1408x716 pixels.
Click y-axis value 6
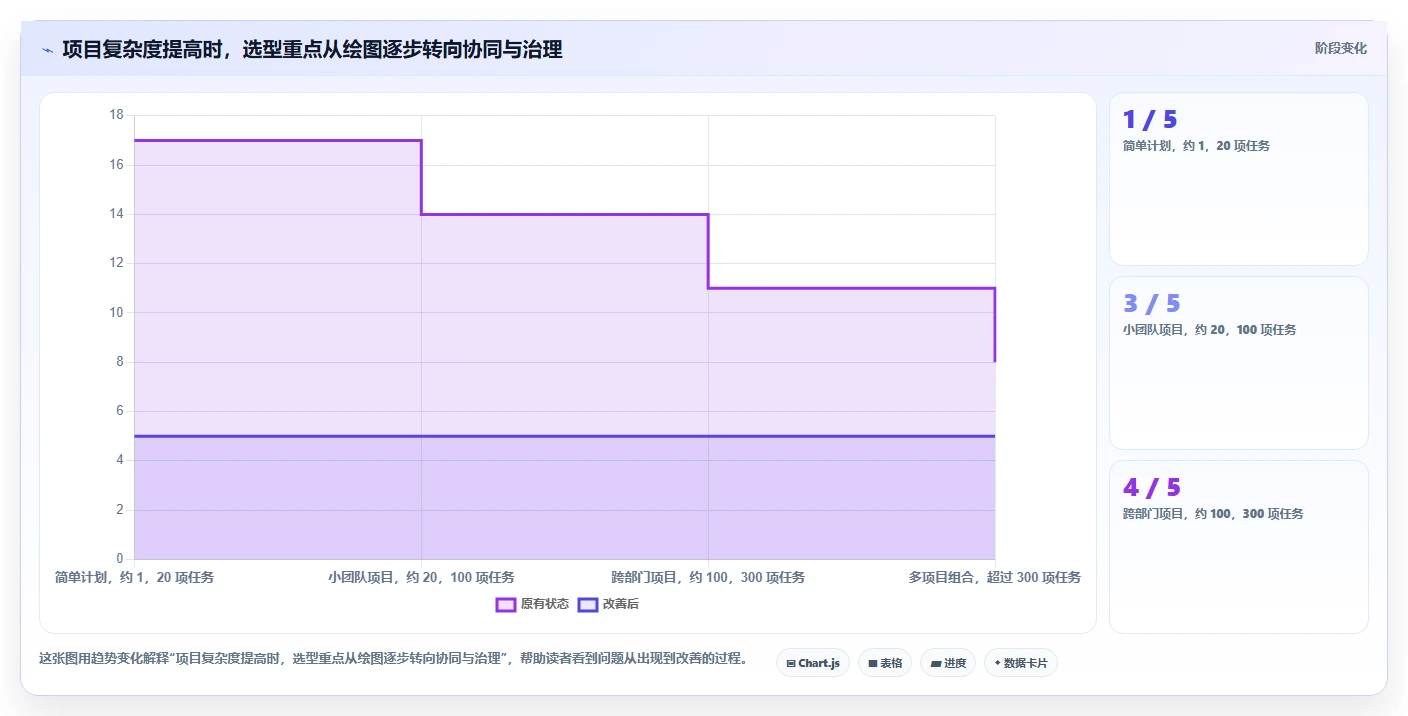pos(120,411)
